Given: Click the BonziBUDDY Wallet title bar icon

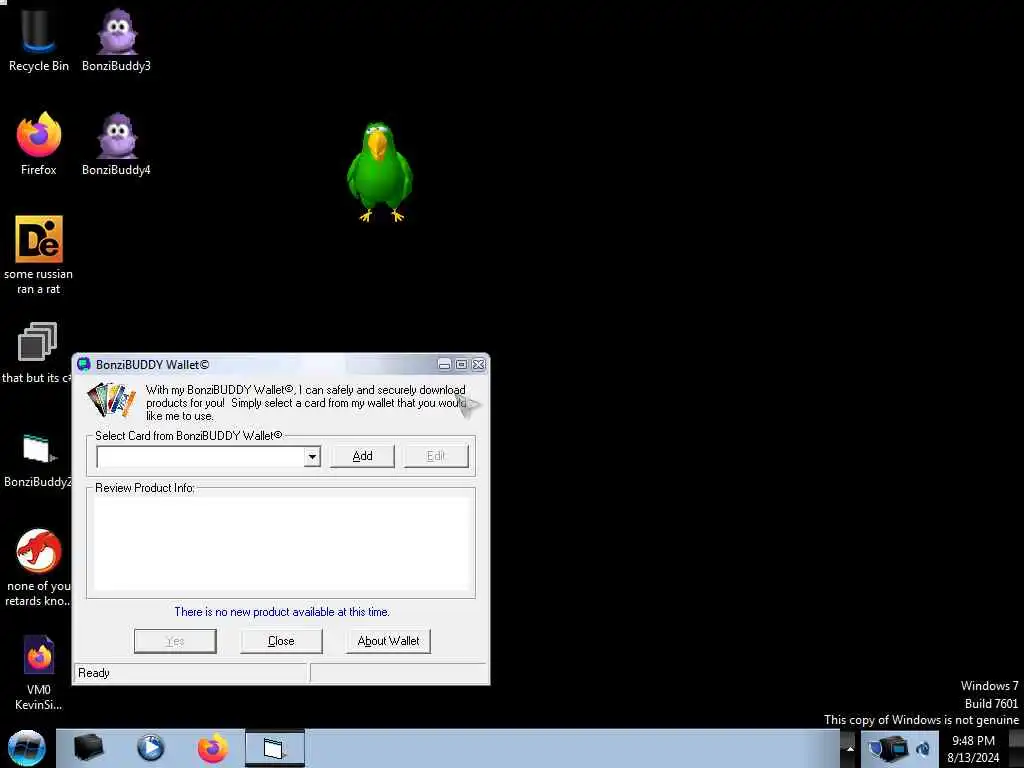Looking at the screenshot, I should [84, 364].
